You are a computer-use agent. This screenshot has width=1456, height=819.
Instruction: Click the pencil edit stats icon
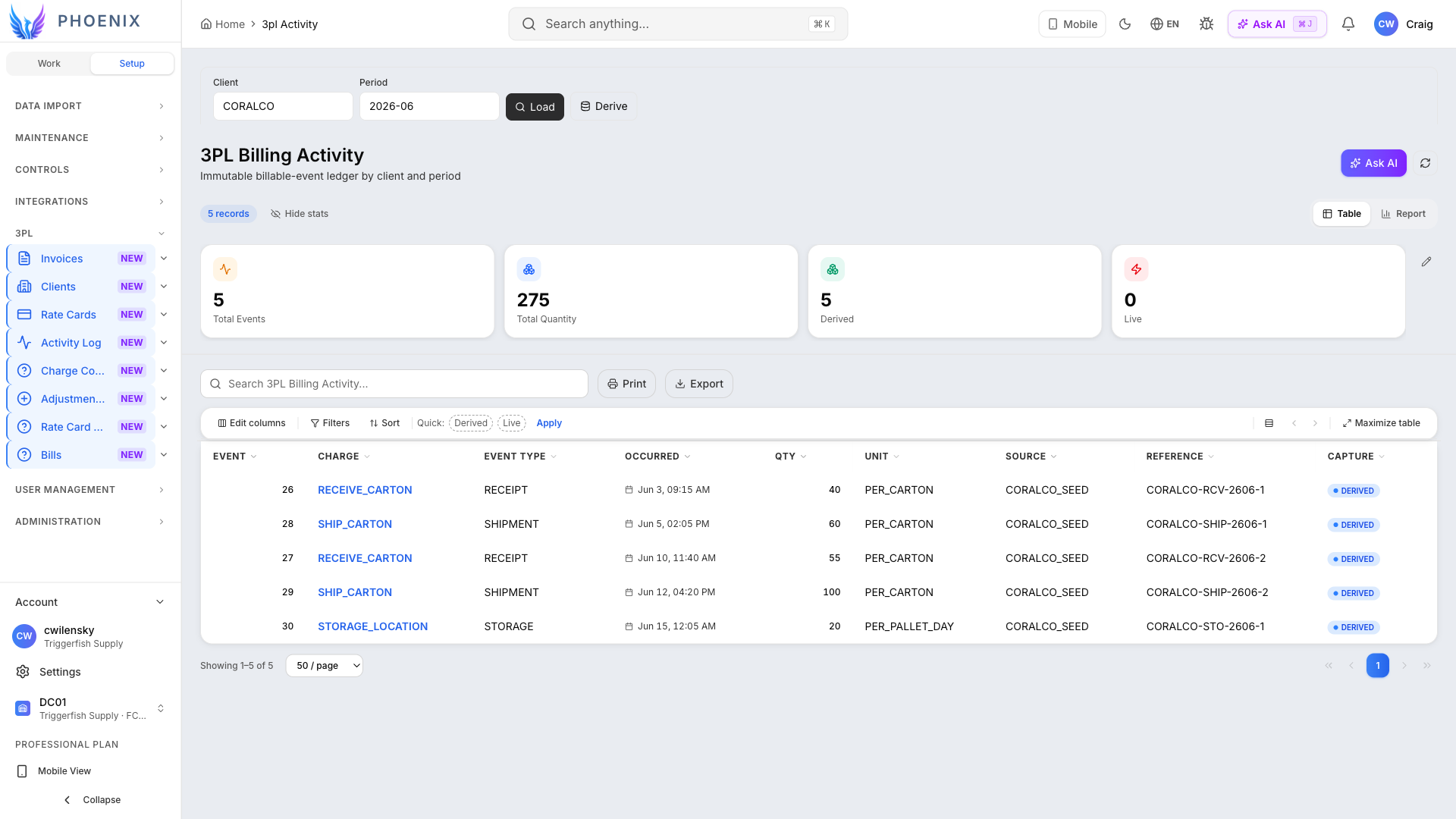[1426, 262]
